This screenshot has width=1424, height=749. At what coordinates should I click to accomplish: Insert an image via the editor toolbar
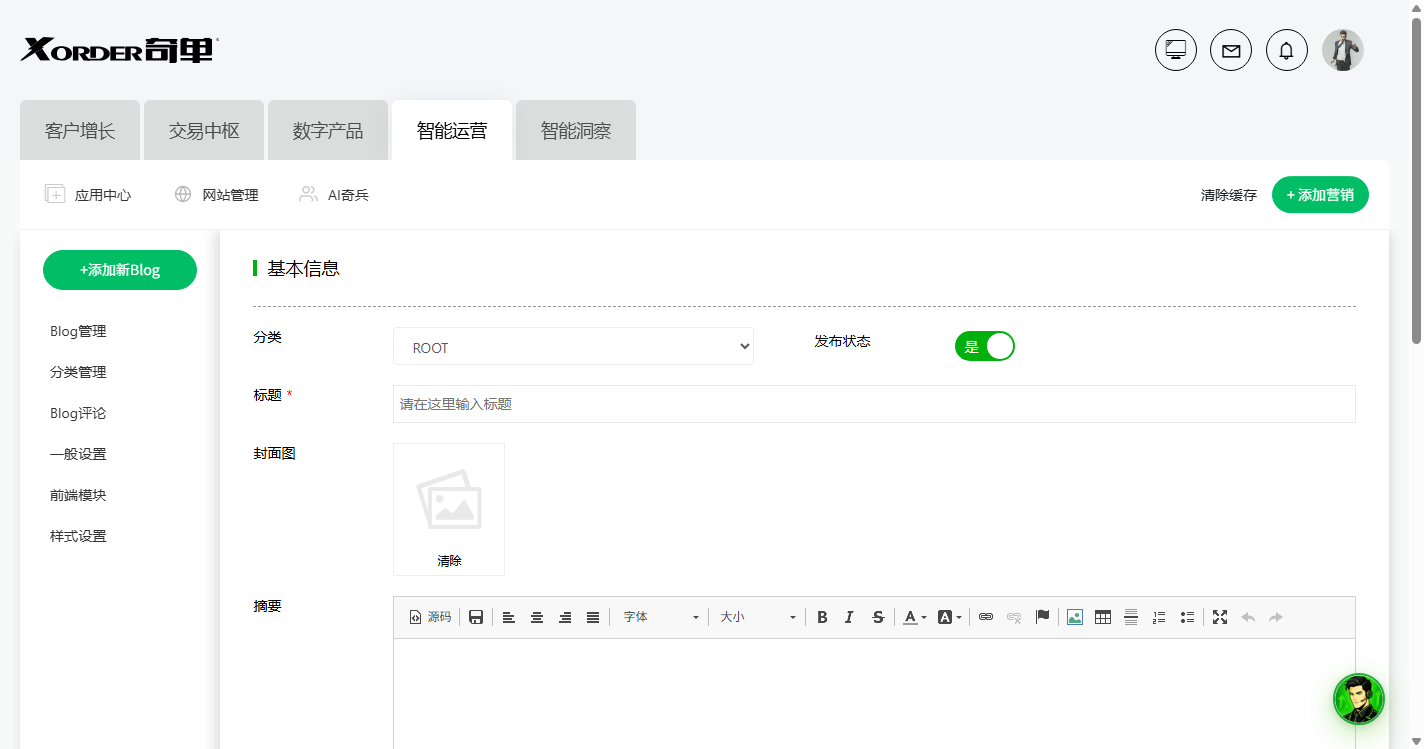click(1075, 617)
